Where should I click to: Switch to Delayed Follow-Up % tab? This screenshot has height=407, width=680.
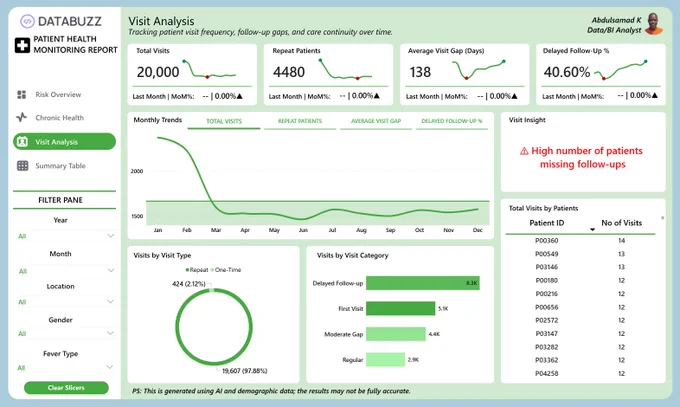click(x=451, y=121)
